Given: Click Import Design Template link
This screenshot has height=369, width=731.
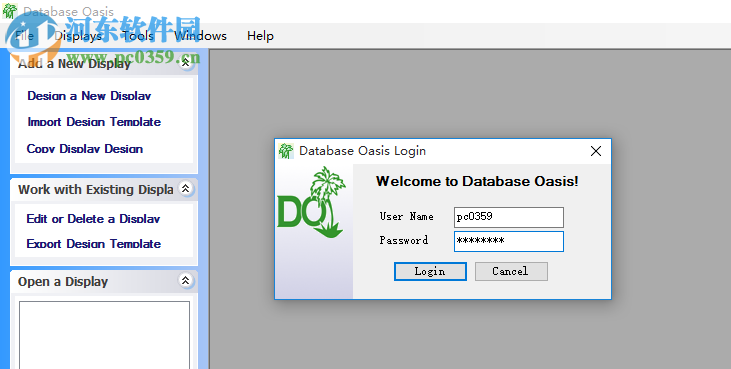Looking at the screenshot, I should pos(94,122).
